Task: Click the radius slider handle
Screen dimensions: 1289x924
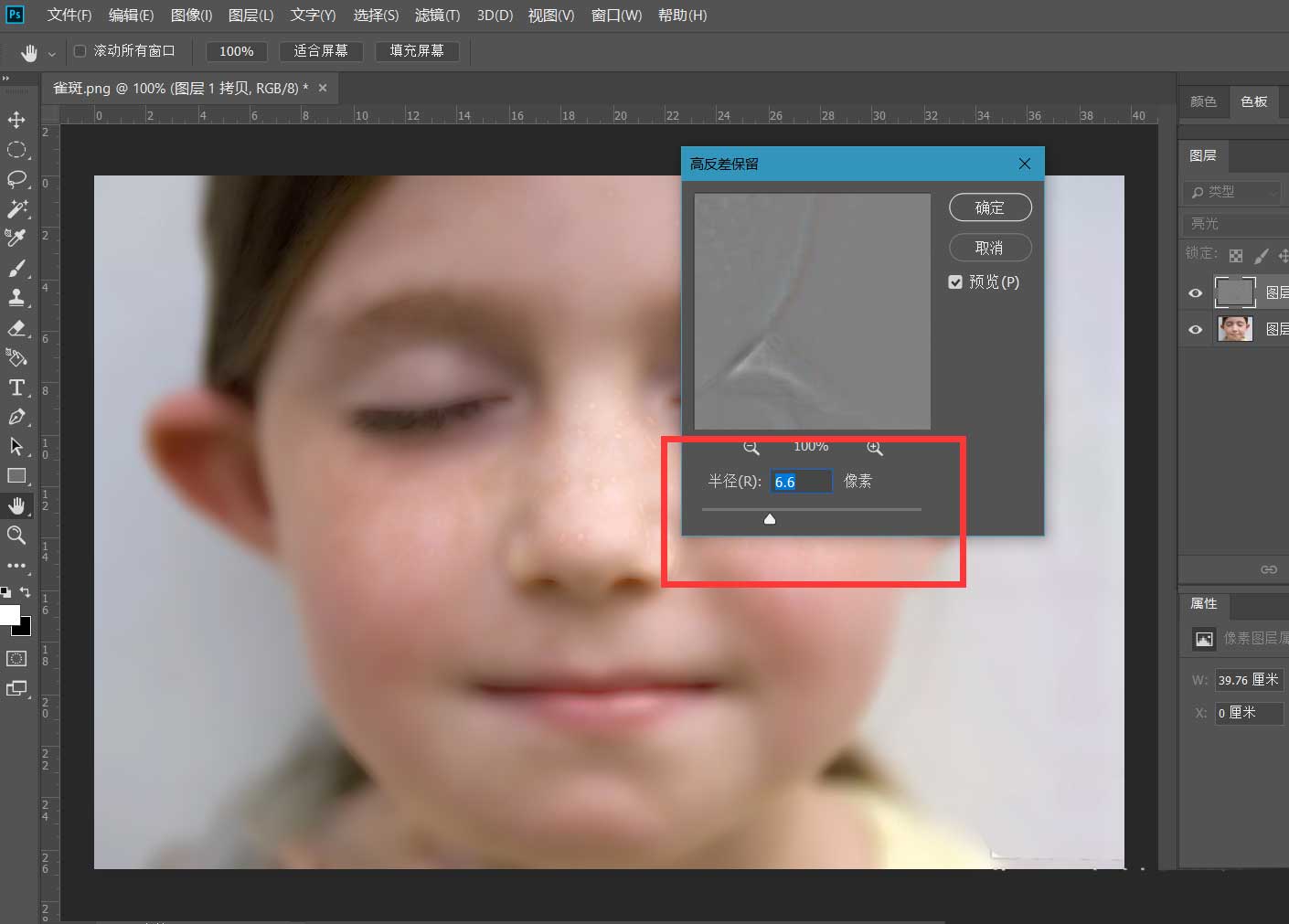Action: click(770, 519)
